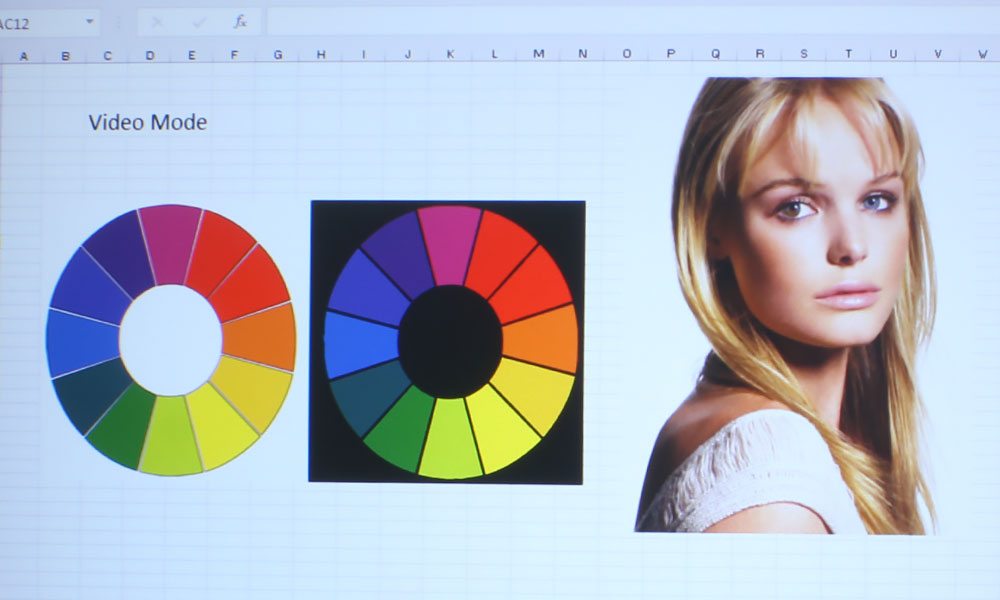This screenshot has height=600, width=1000.
Task: Click the Enter checkmark icon in formula bar
Action: click(198, 21)
